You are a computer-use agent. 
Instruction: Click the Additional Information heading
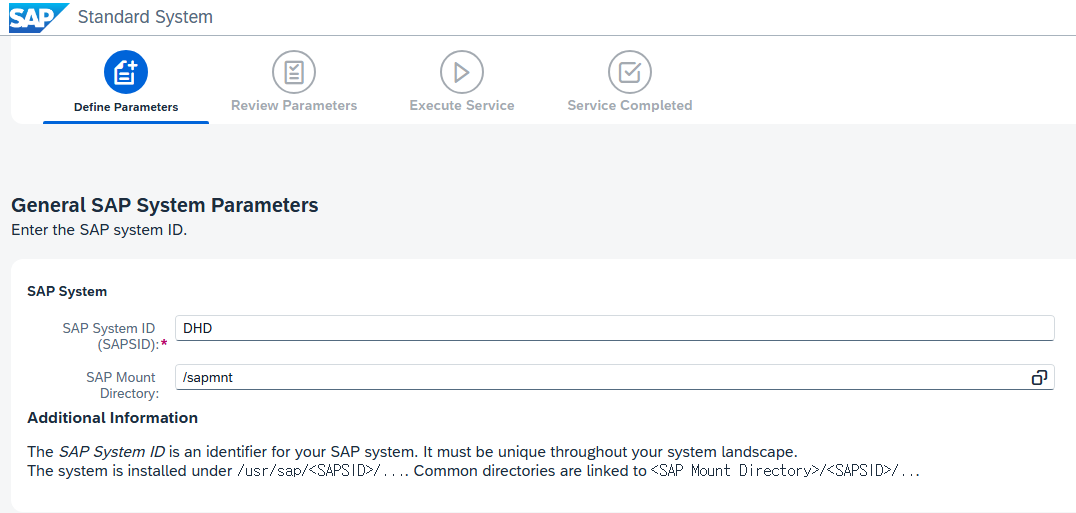pyautogui.click(x=113, y=418)
